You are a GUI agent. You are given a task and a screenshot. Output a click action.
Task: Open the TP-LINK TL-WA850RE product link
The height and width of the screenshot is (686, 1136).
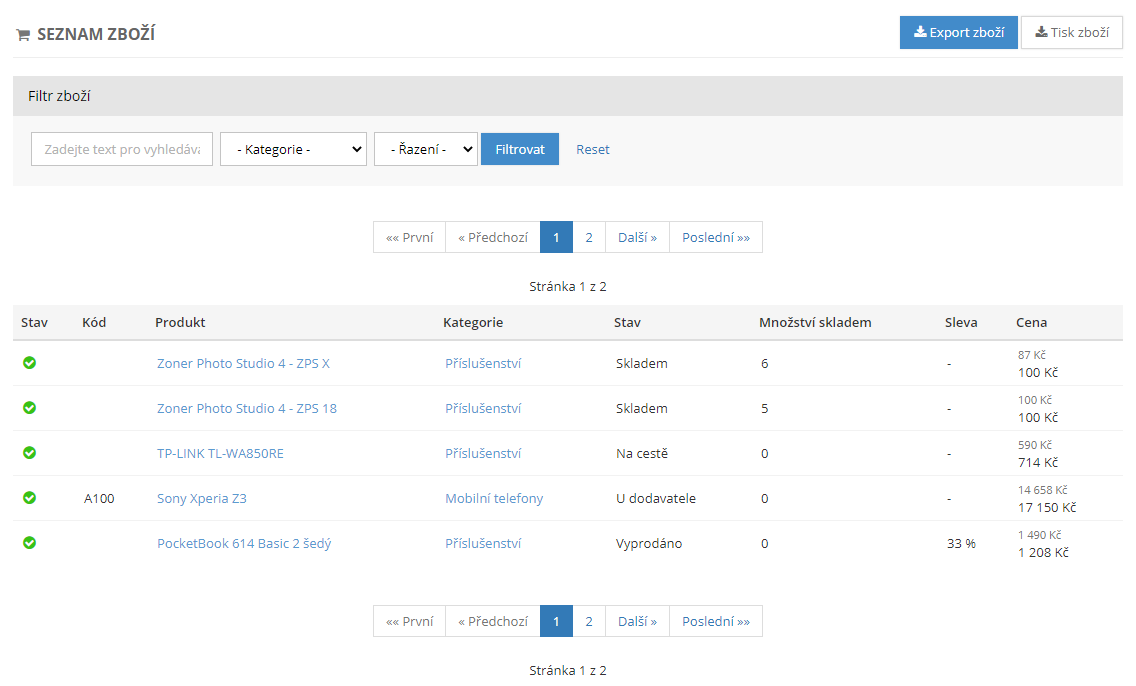pos(220,453)
